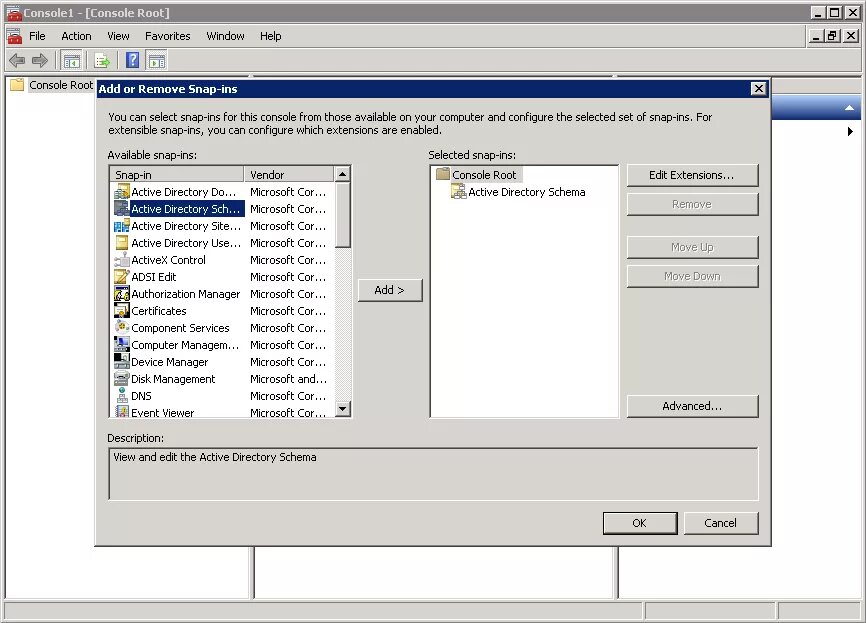Viewport: 866px width, 623px height.
Task: Select the Component Services row text
Action: pyautogui.click(x=180, y=328)
